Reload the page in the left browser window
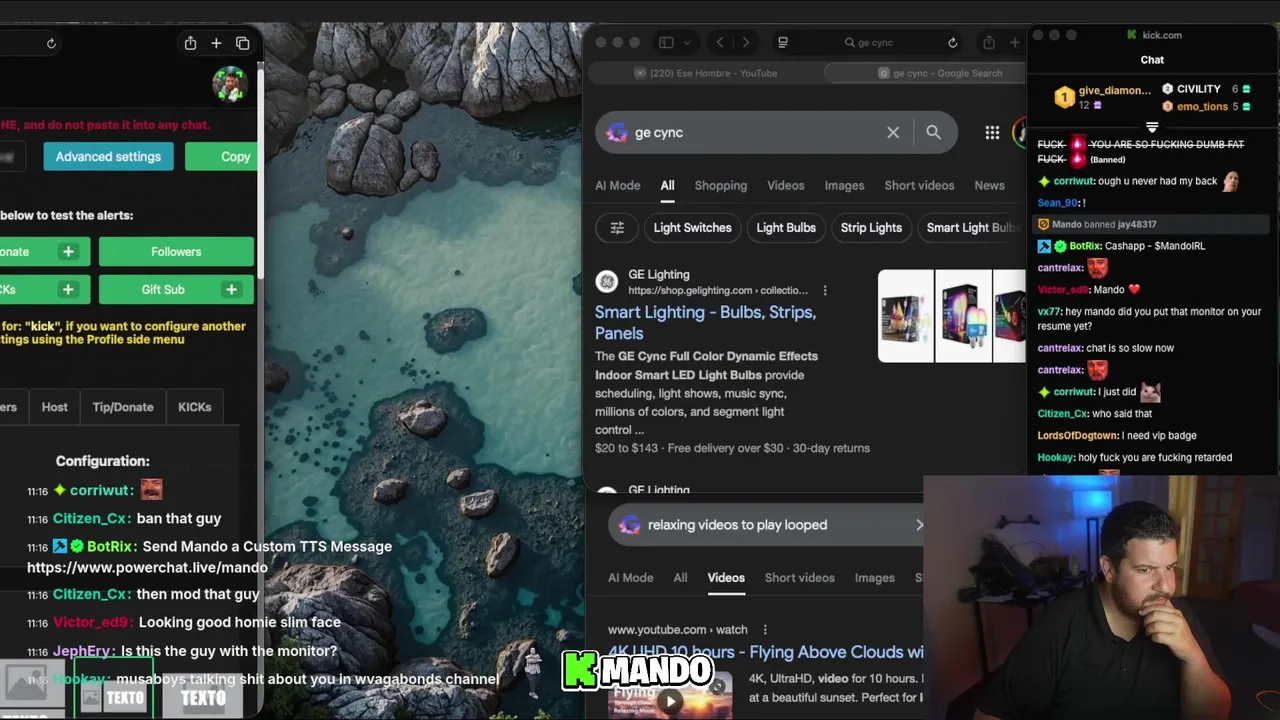 [51, 43]
